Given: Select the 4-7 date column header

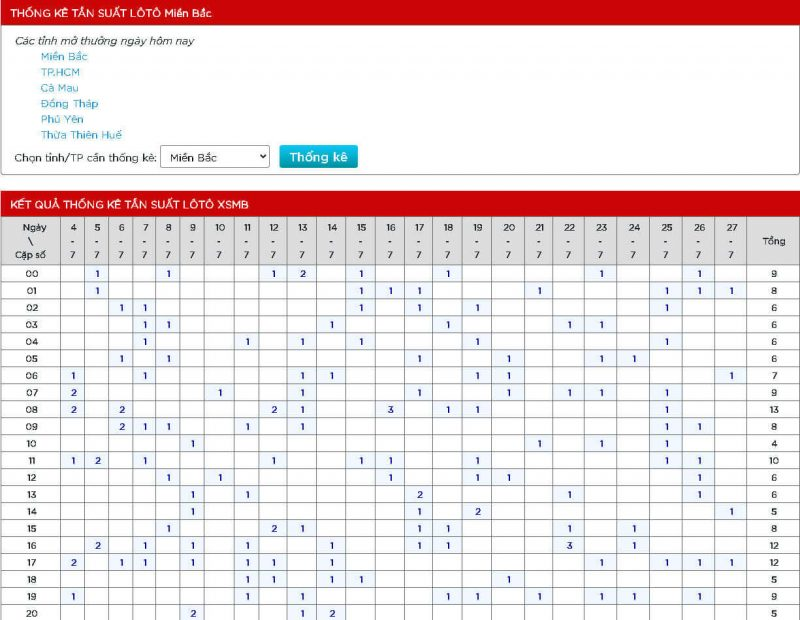Looking at the screenshot, I should coord(73,241).
